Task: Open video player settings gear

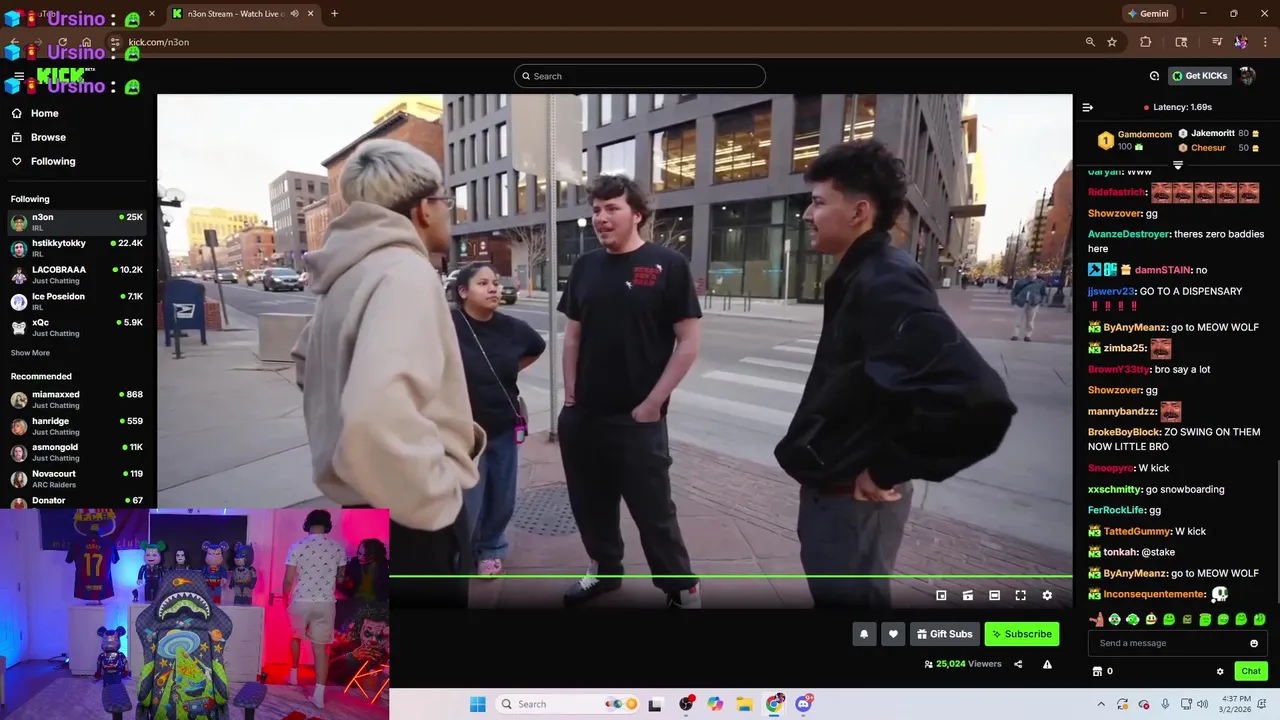Action: click(1047, 595)
